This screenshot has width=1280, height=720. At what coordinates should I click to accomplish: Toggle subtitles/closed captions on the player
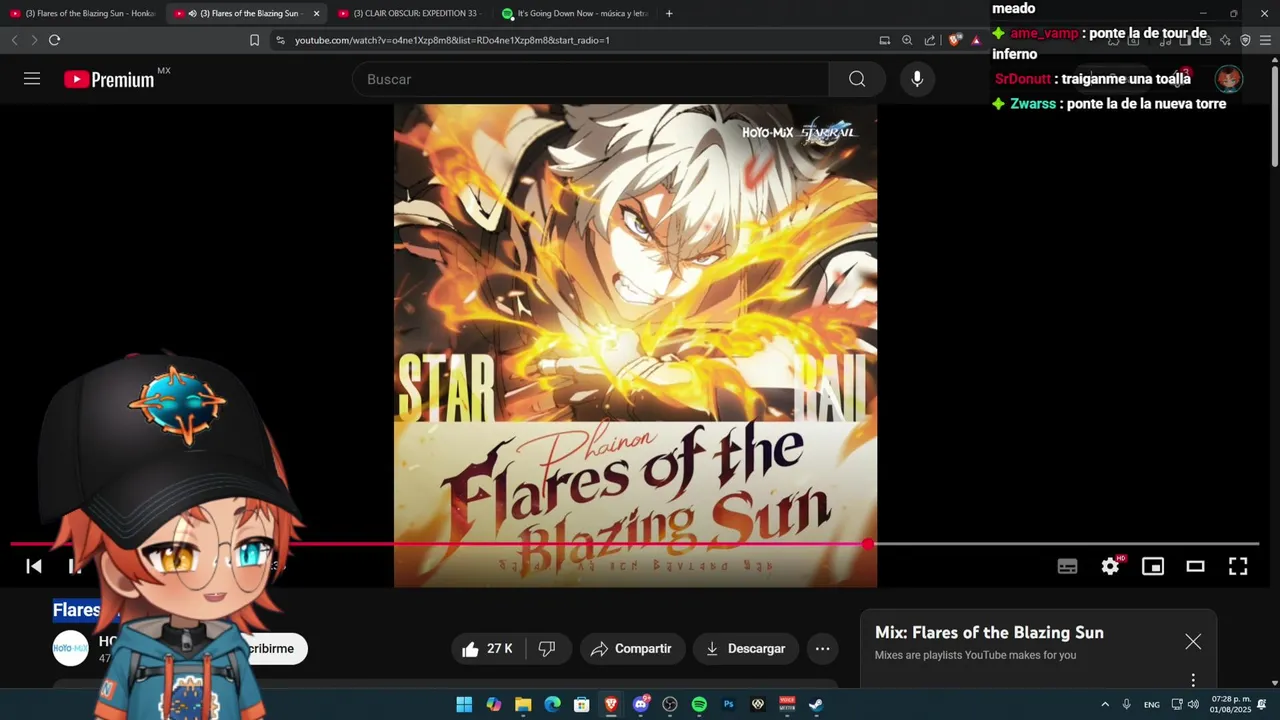click(1068, 566)
